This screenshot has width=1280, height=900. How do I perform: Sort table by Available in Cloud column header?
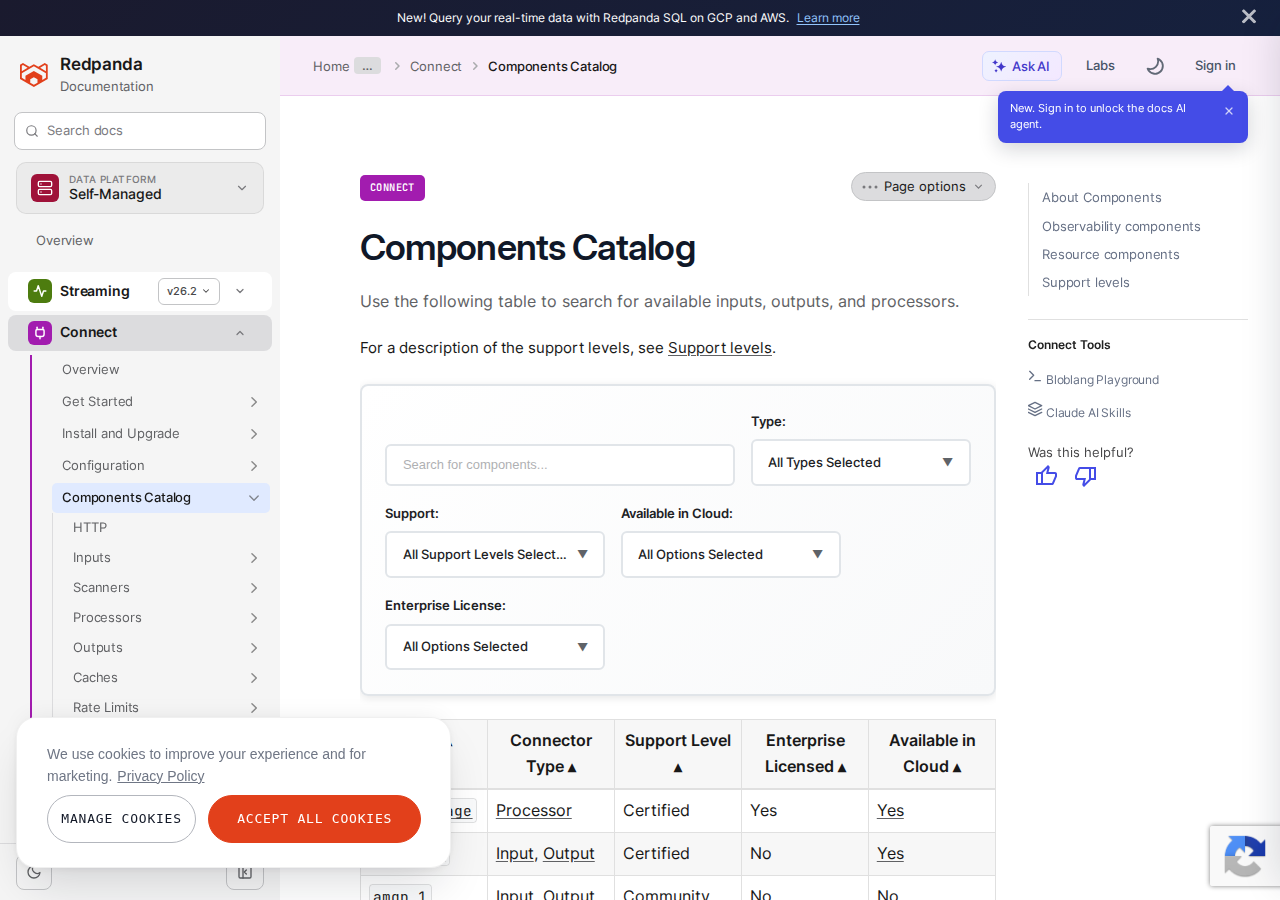pos(932,753)
